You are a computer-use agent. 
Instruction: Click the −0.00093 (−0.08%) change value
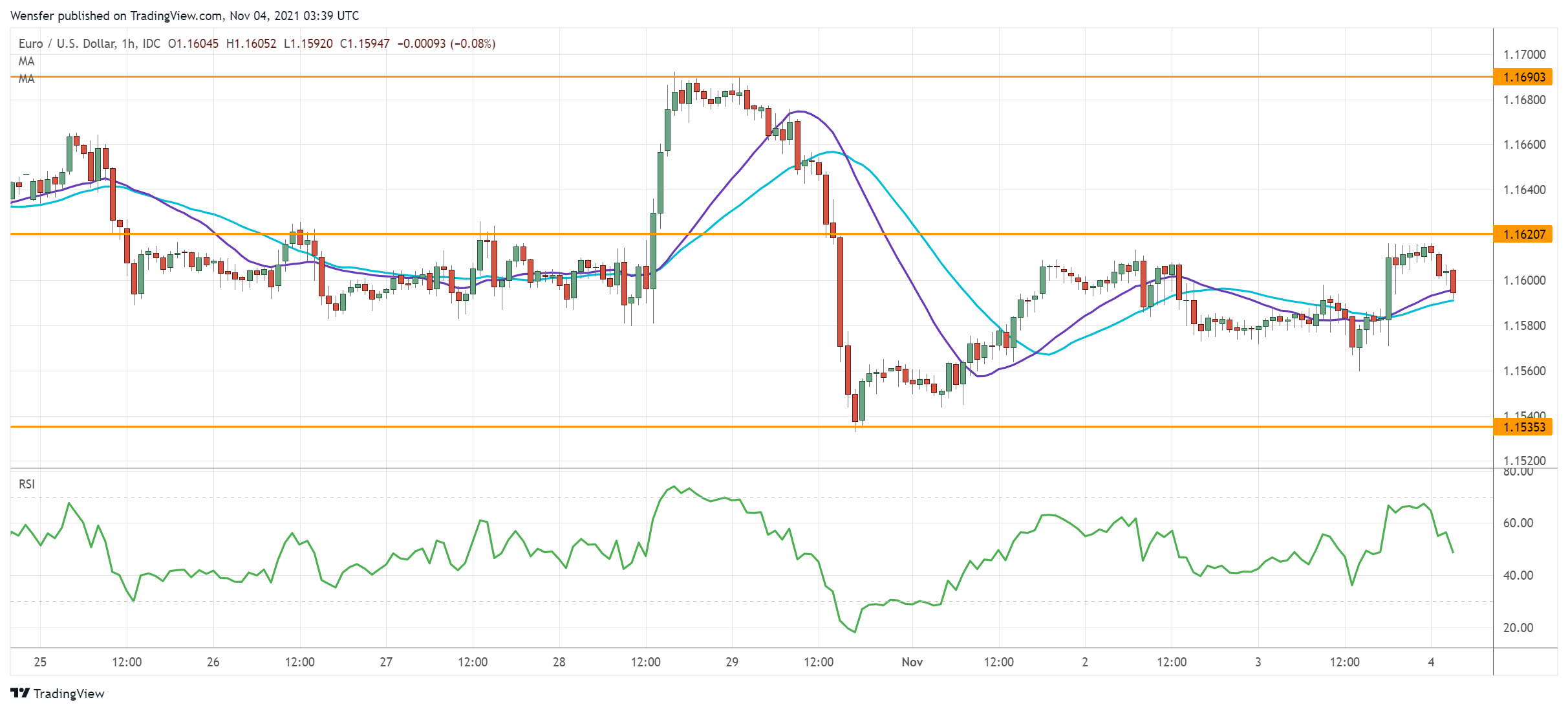coord(446,43)
